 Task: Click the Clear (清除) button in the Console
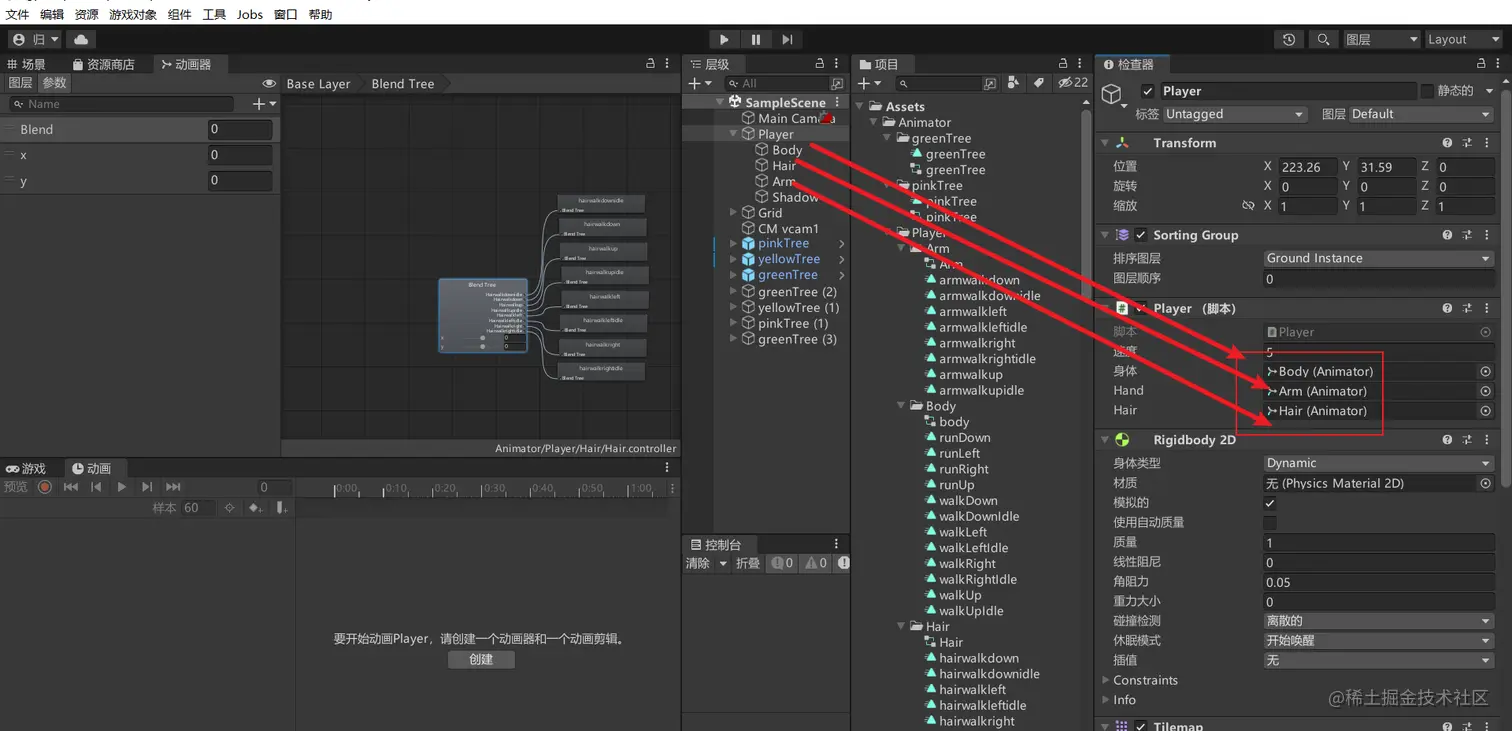click(697, 563)
